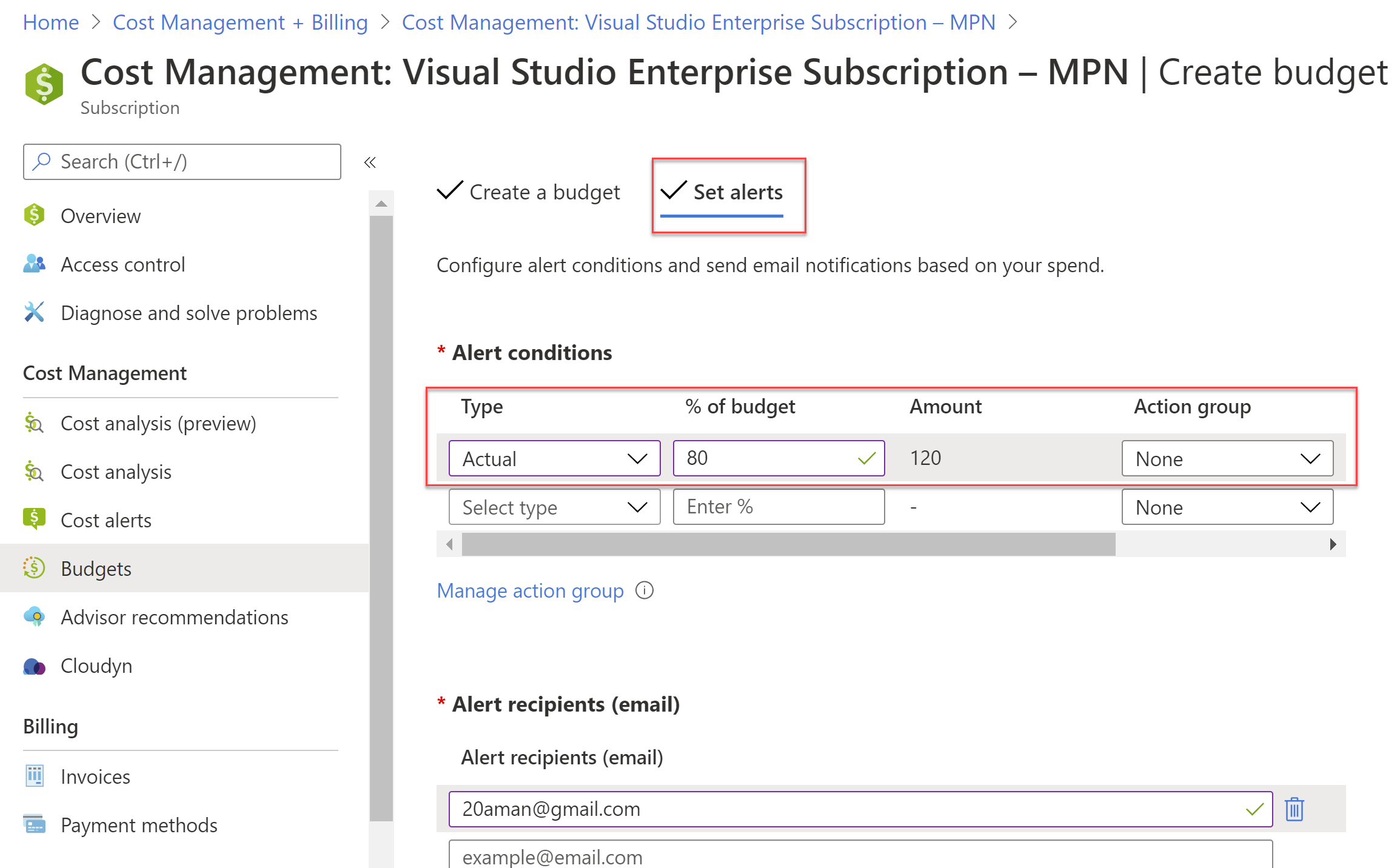Select Budgets in the sidebar
The width and height of the screenshot is (1400, 868).
(x=184, y=568)
